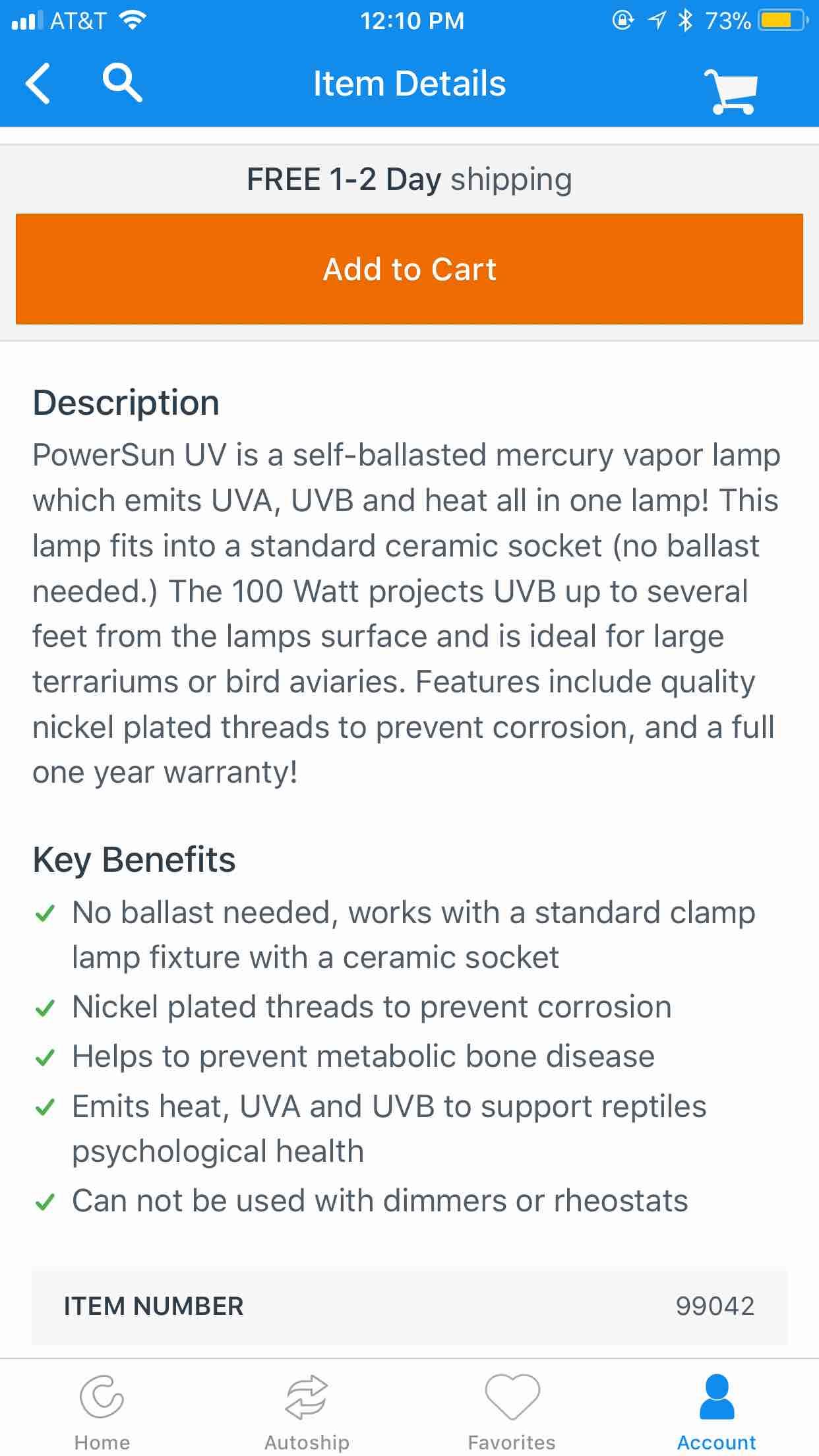Tap the Description heading
Screen dimensions: 819x1456
click(126, 403)
